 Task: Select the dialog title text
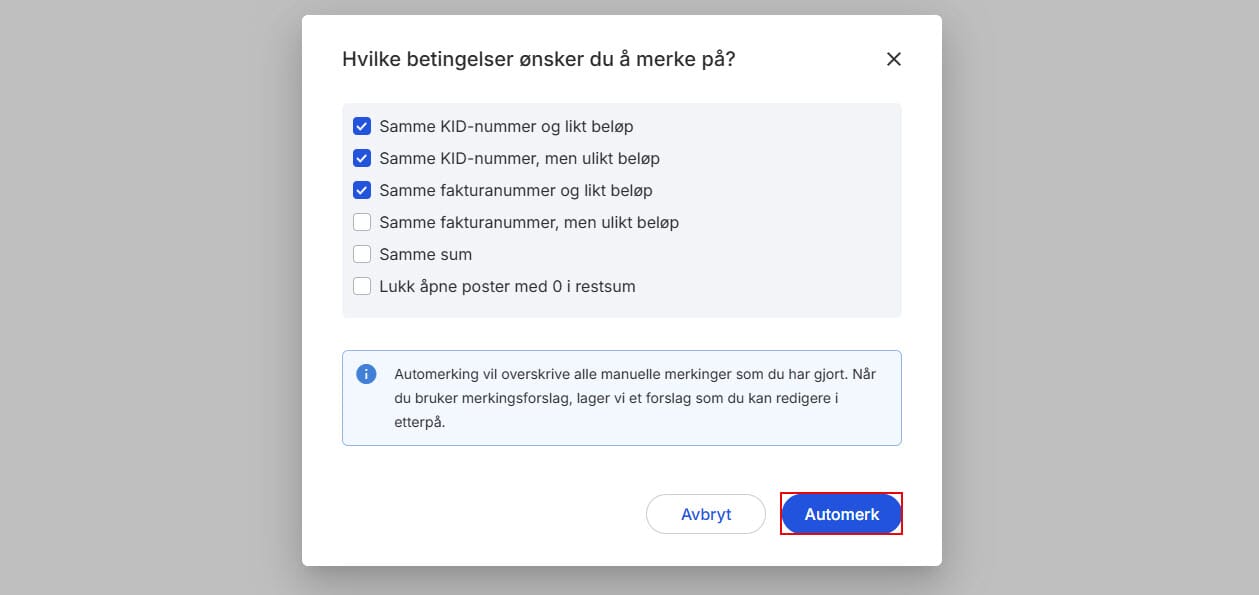point(538,59)
